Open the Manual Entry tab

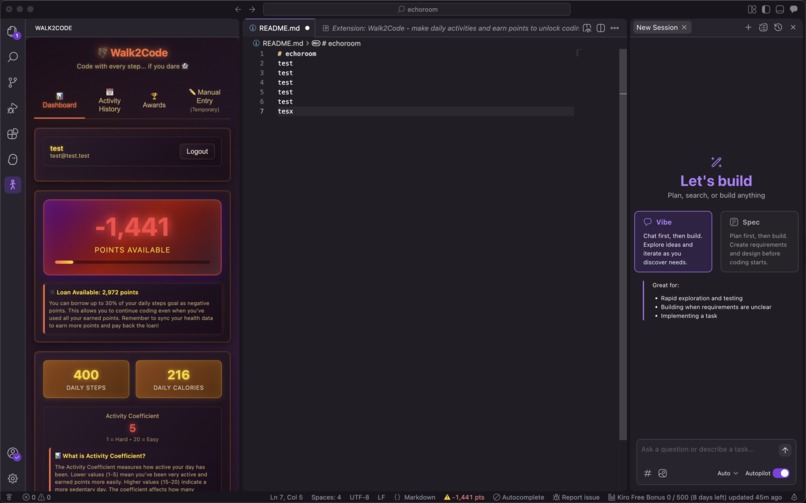(205, 100)
